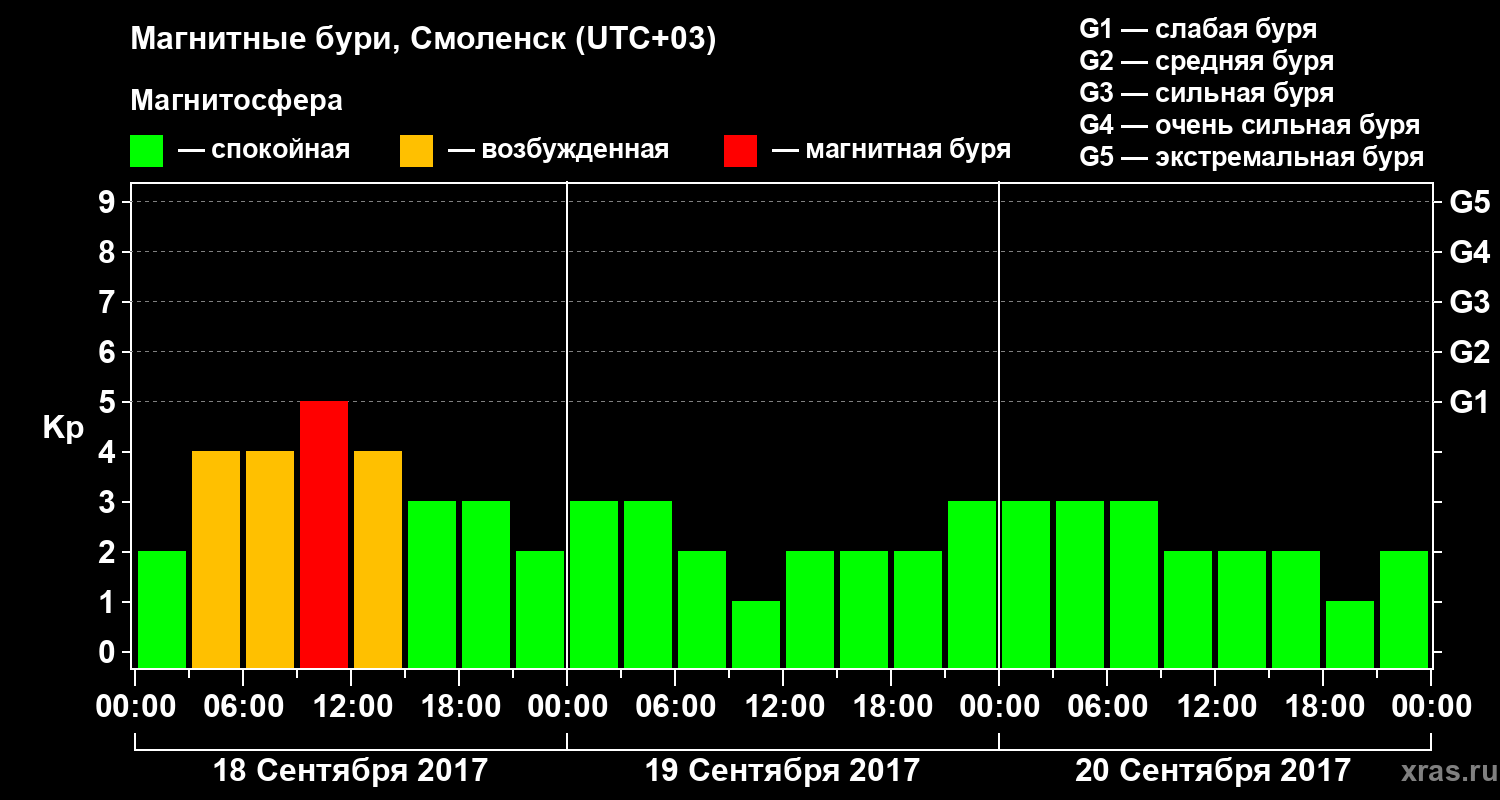This screenshot has width=1500, height=800.
Task: Click the chart title 'Магнитные бури, Смоленск (UTC+03)'
Action: click(424, 40)
